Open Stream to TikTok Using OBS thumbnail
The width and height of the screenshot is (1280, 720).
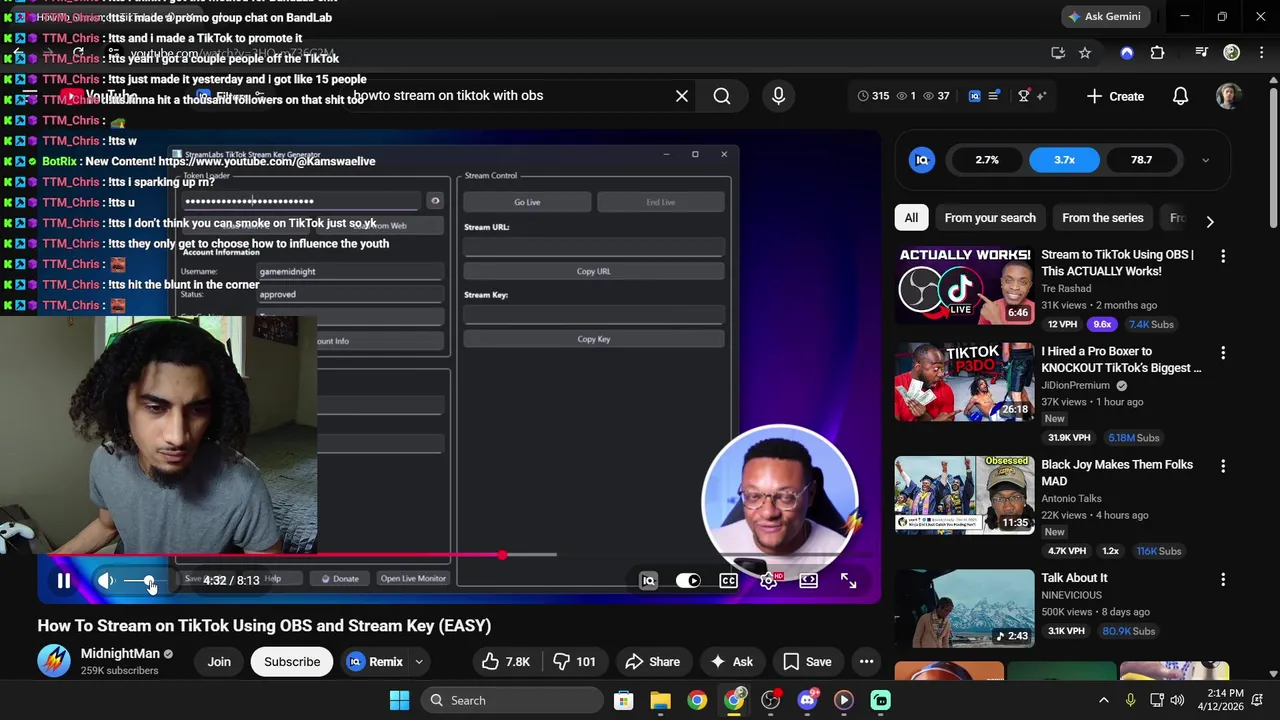point(964,285)
